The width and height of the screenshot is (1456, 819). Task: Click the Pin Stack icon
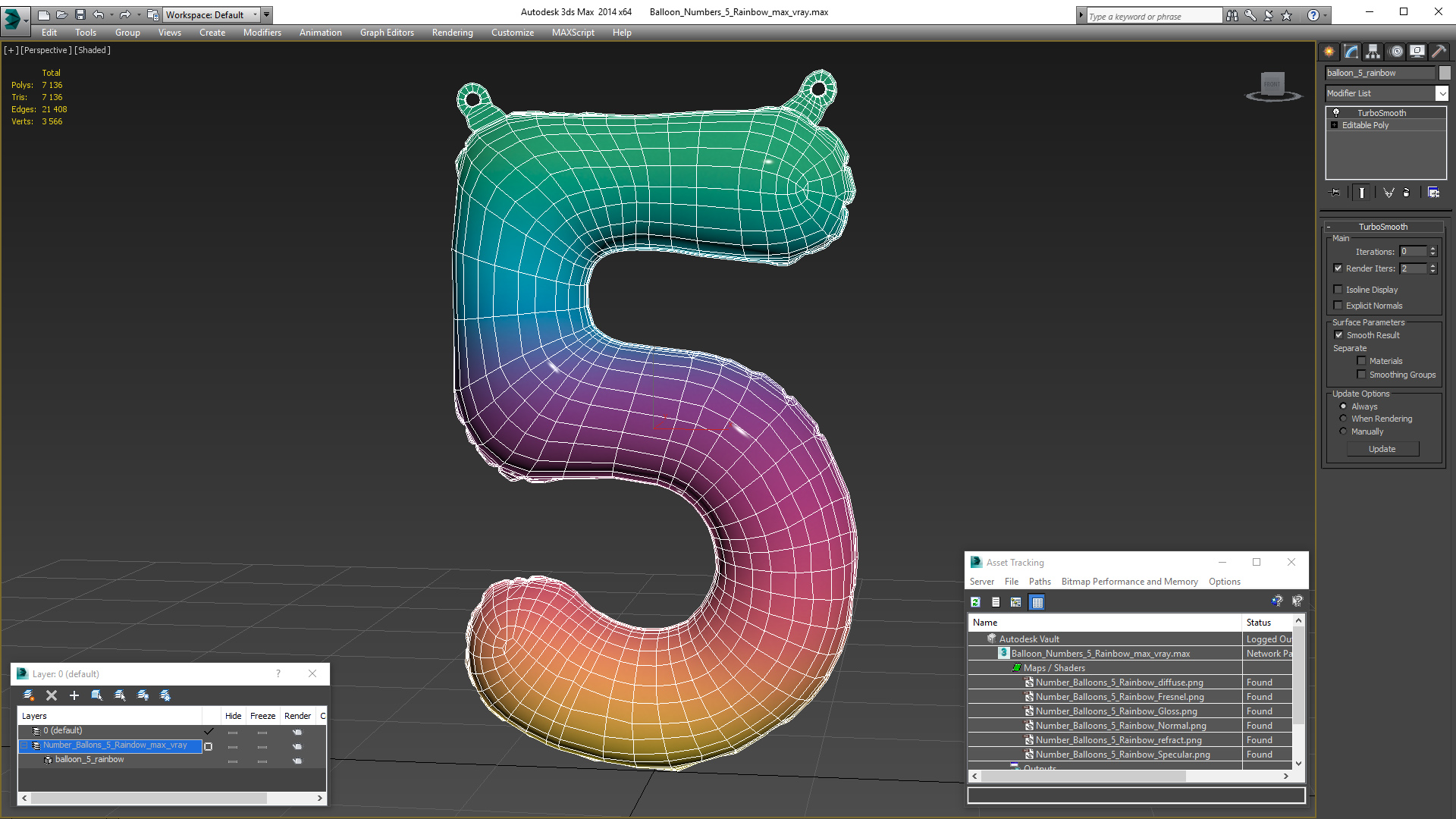(1335, 193)
